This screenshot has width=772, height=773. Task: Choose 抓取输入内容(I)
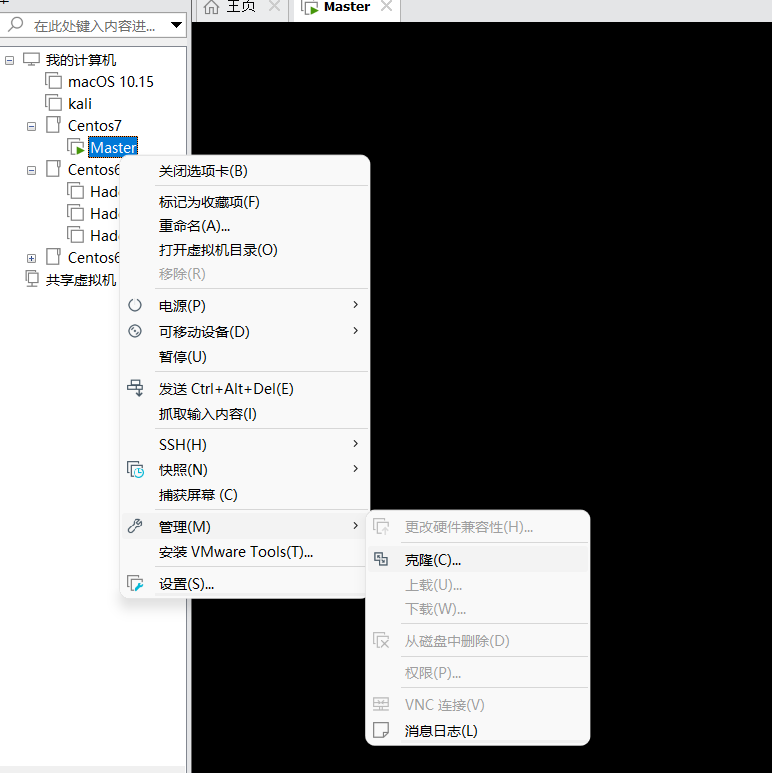point(245,414)
